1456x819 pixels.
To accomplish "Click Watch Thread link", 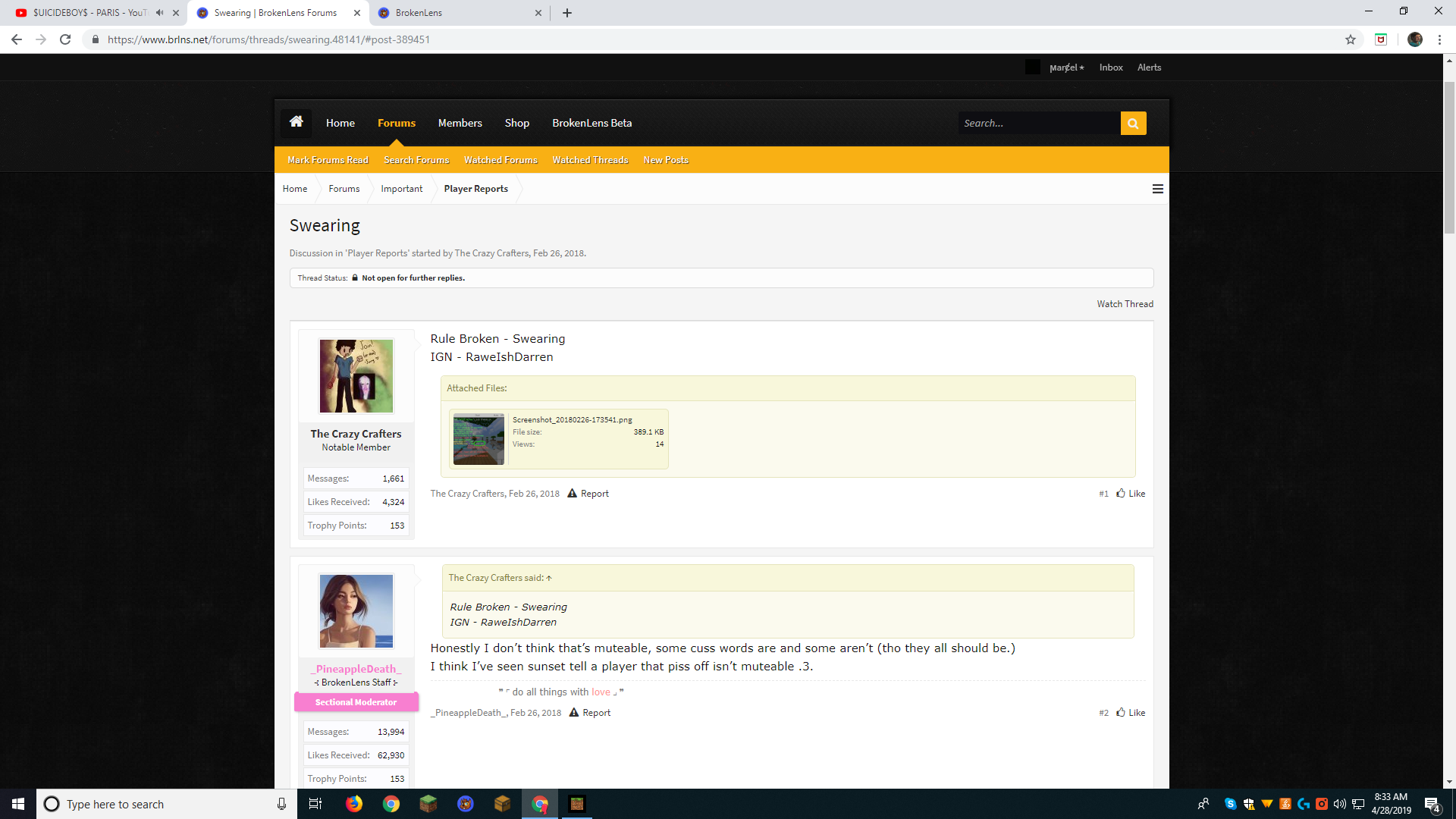I will (x=1125, y=304).
